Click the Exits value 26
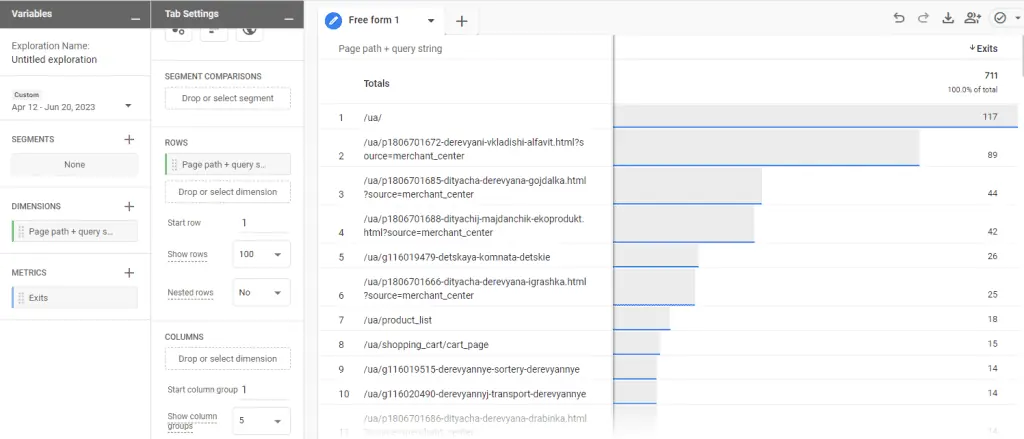The height and width of the screenshot is (439, 1024). click(993, 256)
